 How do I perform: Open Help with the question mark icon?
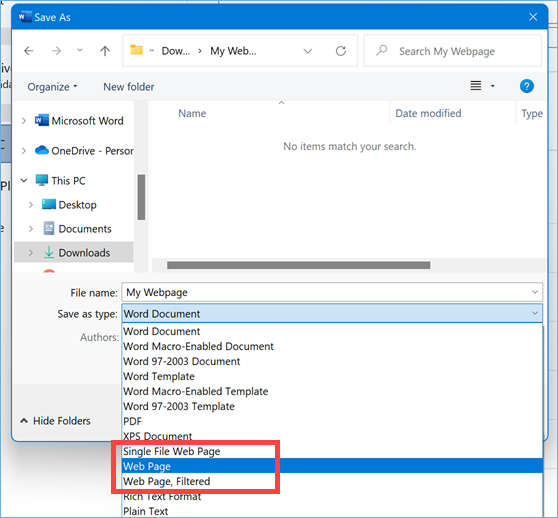[527, 86]
